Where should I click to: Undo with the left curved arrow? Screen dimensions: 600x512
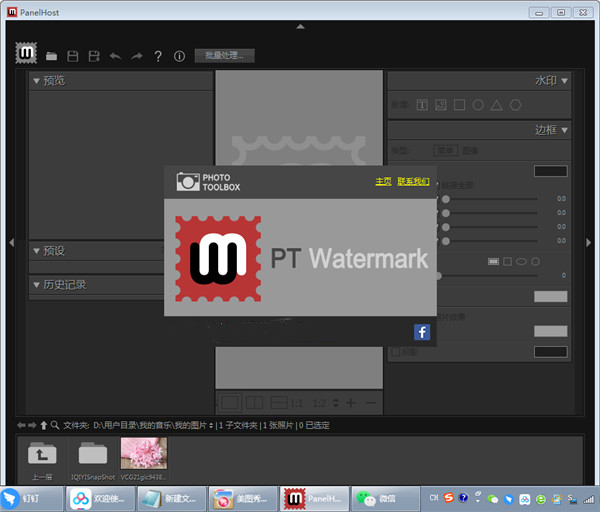coord(115,56)
